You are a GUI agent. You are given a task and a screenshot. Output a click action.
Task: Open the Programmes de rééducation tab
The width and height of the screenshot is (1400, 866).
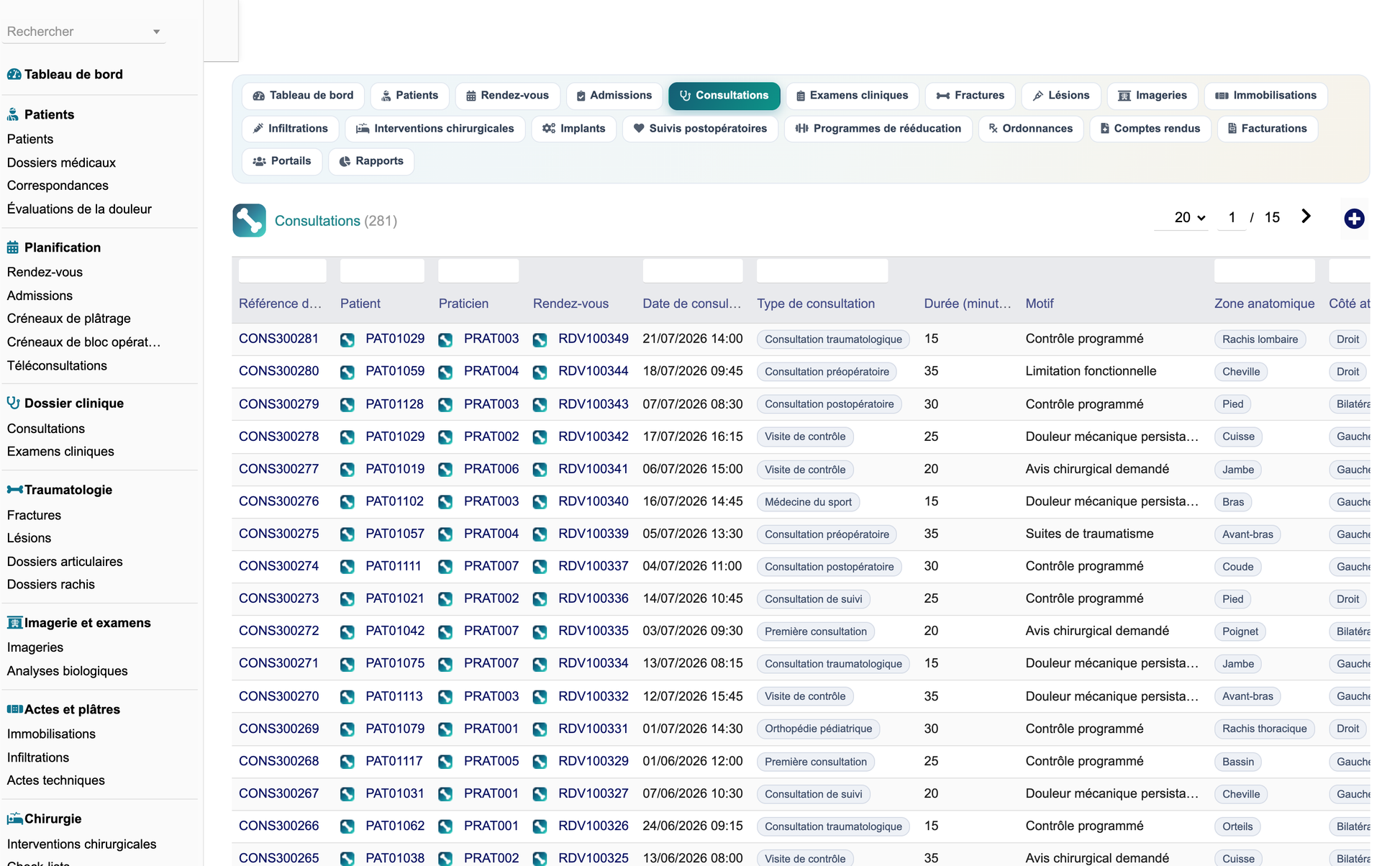[878, 129]
